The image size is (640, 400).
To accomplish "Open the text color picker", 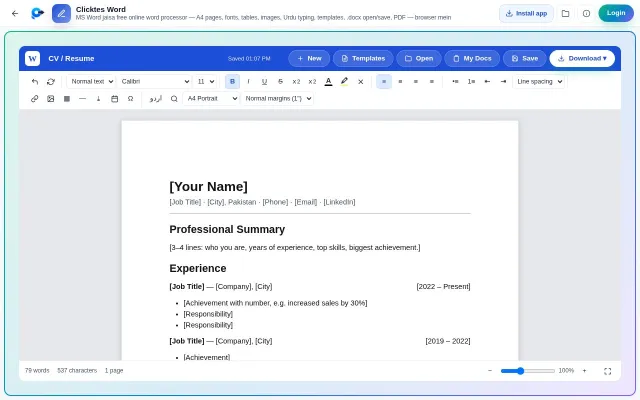I will (328, 82).
